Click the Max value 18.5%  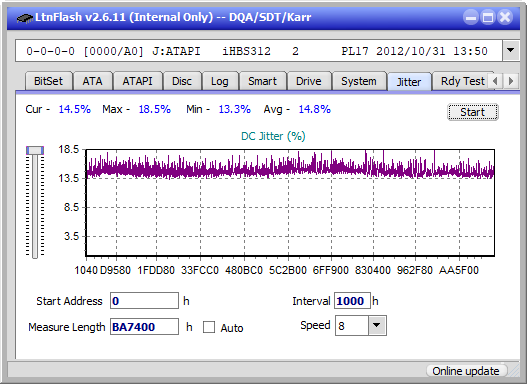pyautogui.click(x=155, y=109)
